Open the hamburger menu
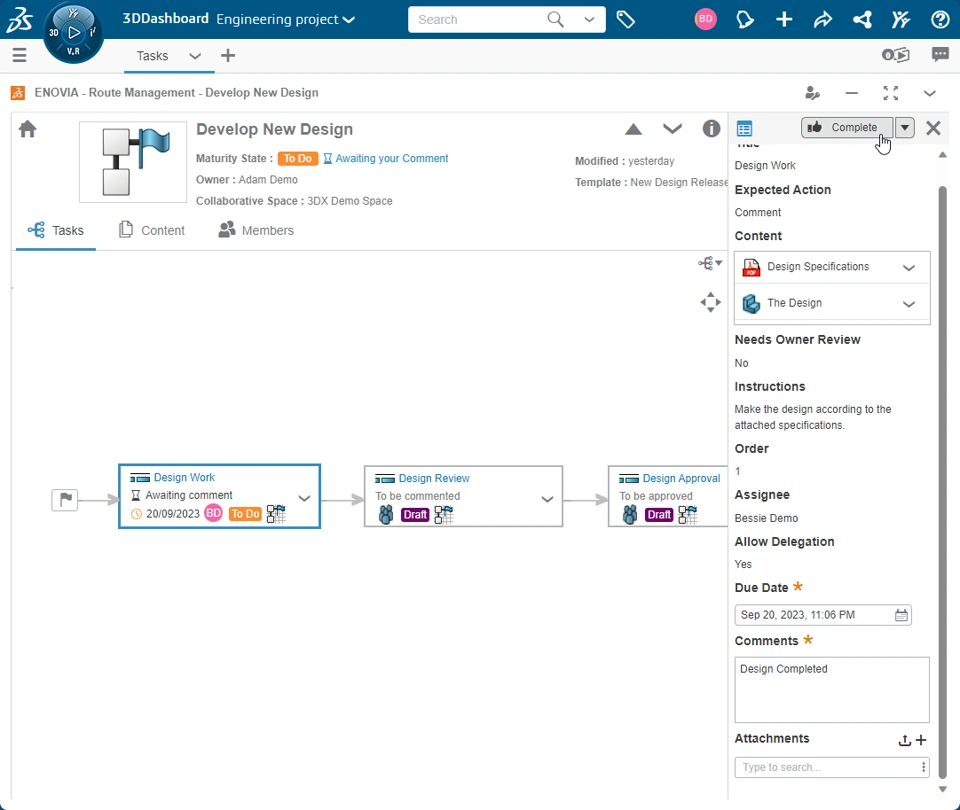Viewport: 960px width, 810px height. (20, 55)
